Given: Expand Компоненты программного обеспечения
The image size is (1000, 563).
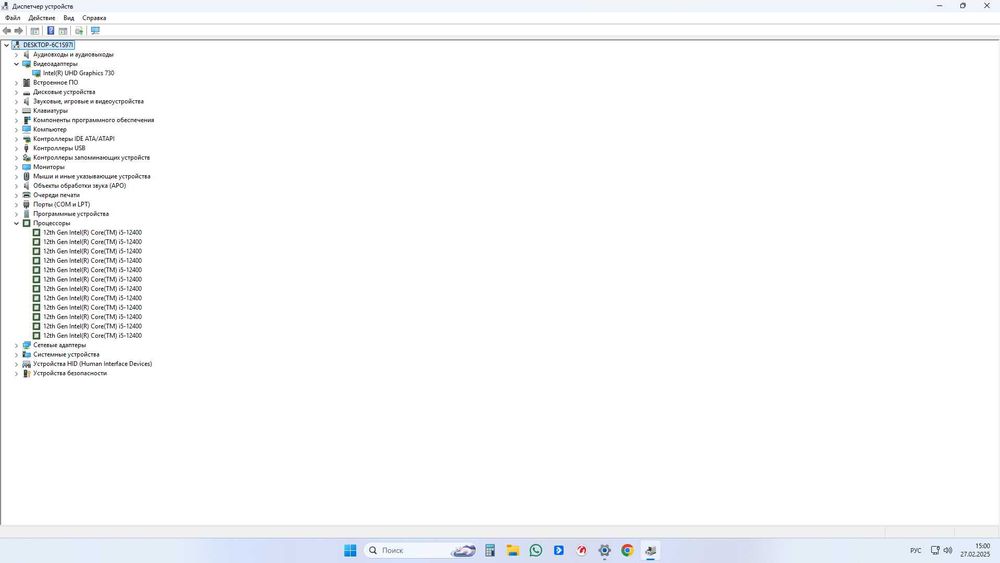Looking at the screenshot, I should point(17,120).
